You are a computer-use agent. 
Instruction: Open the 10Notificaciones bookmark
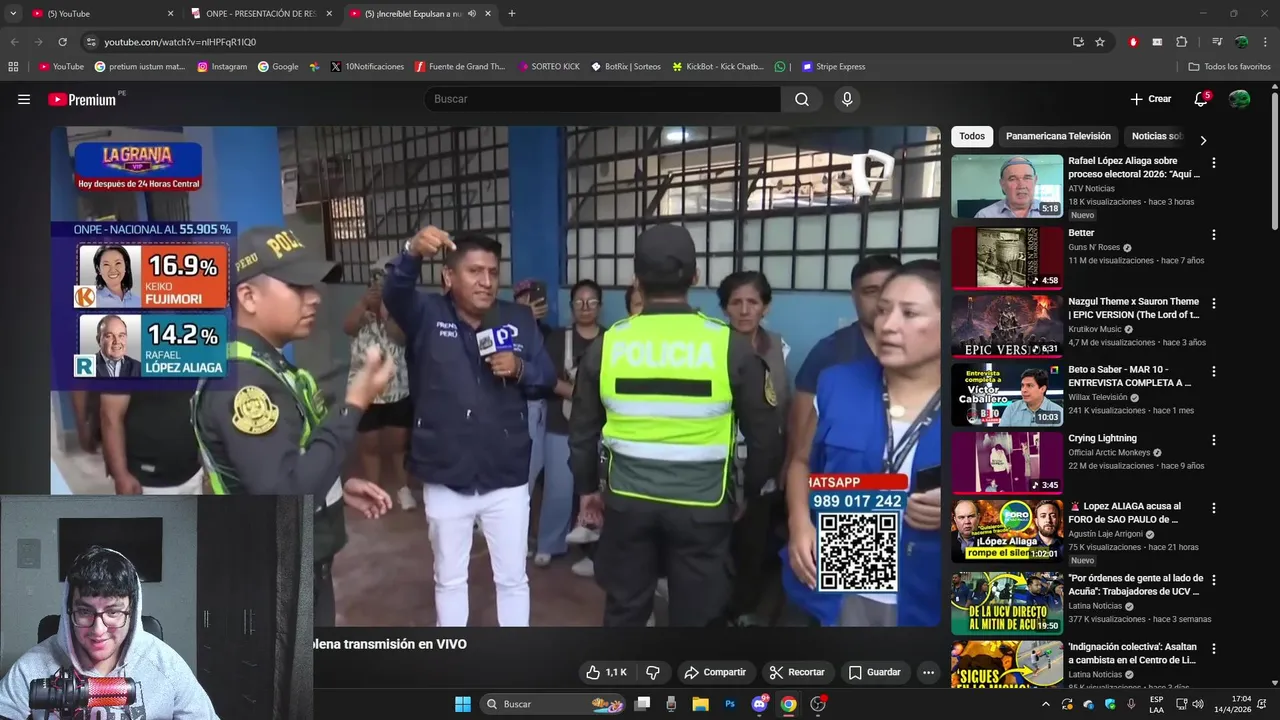[367, 67]
